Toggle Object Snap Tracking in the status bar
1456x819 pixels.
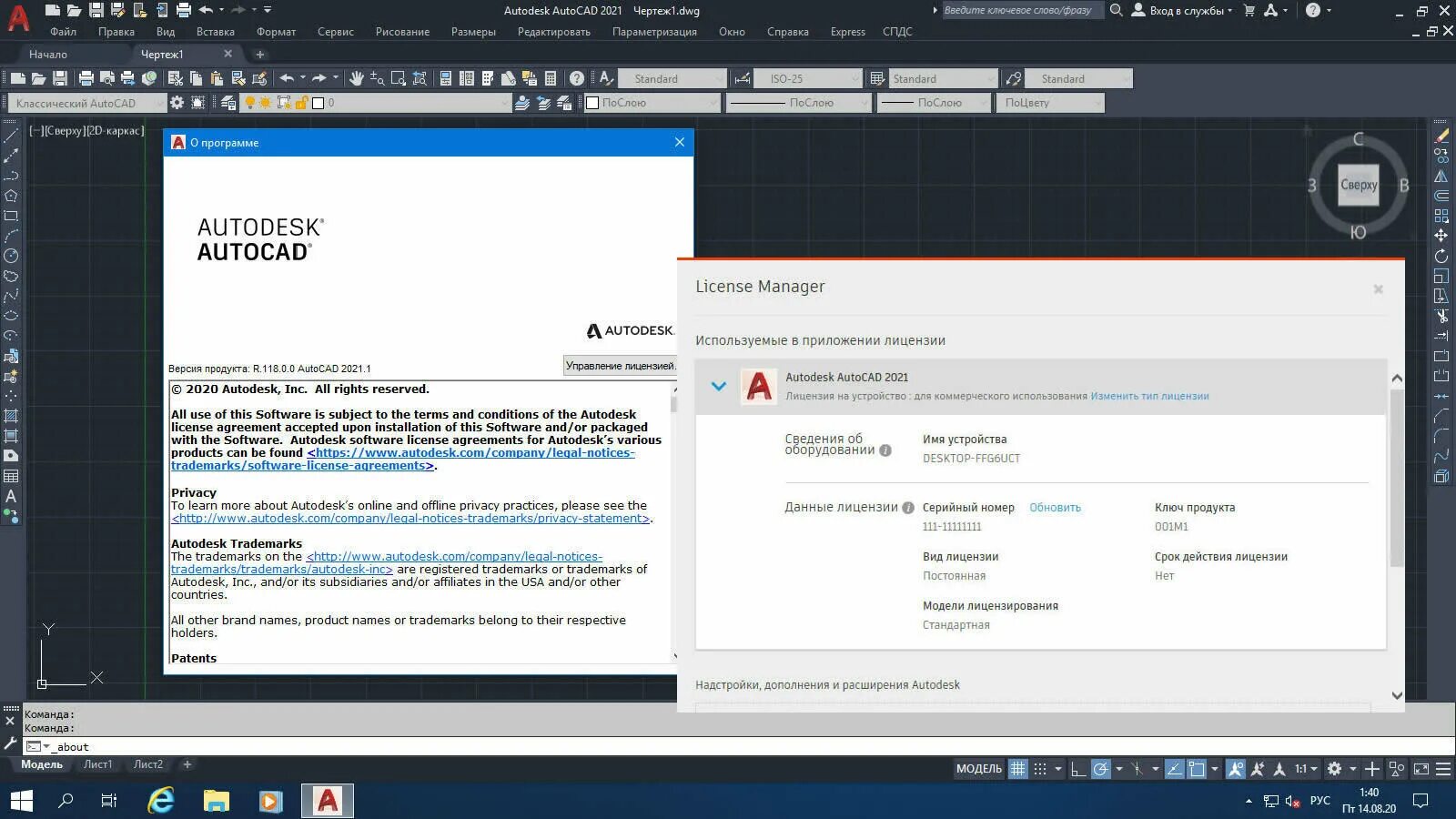tap(1175, 769)
